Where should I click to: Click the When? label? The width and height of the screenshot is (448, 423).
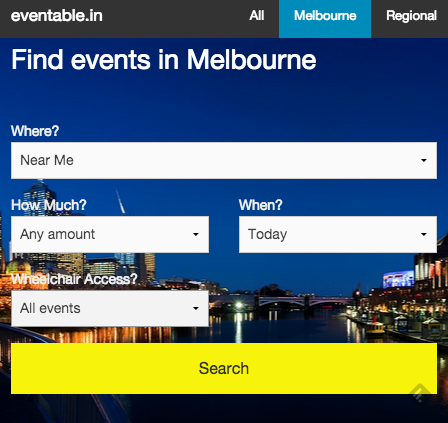click(261, 205)
